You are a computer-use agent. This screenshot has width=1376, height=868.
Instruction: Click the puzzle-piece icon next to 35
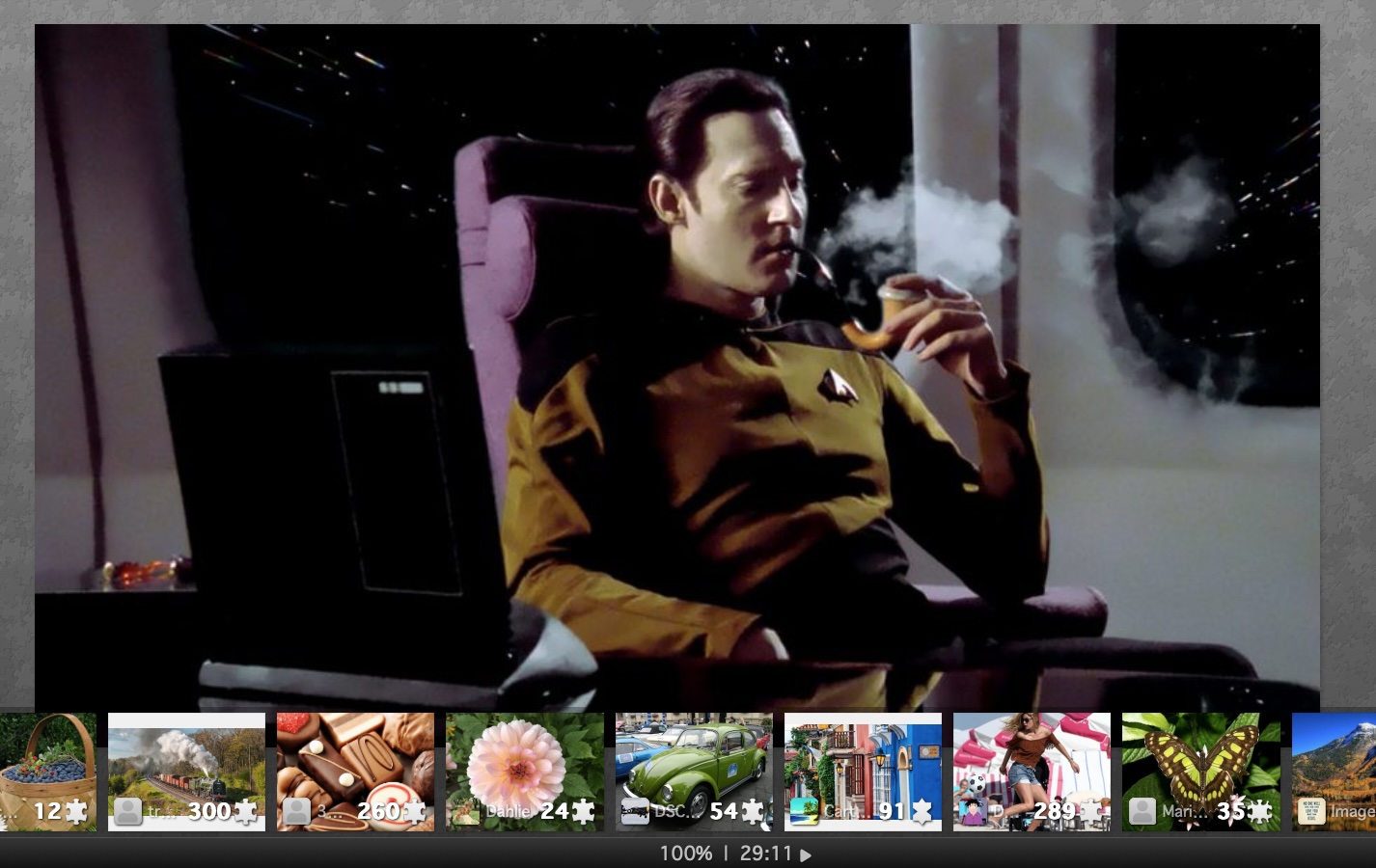tap(1259, 812)
